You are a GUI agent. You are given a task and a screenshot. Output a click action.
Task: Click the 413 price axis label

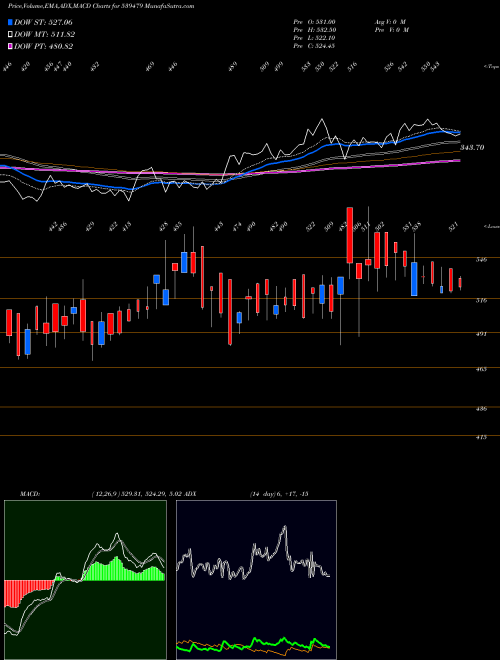482,437
